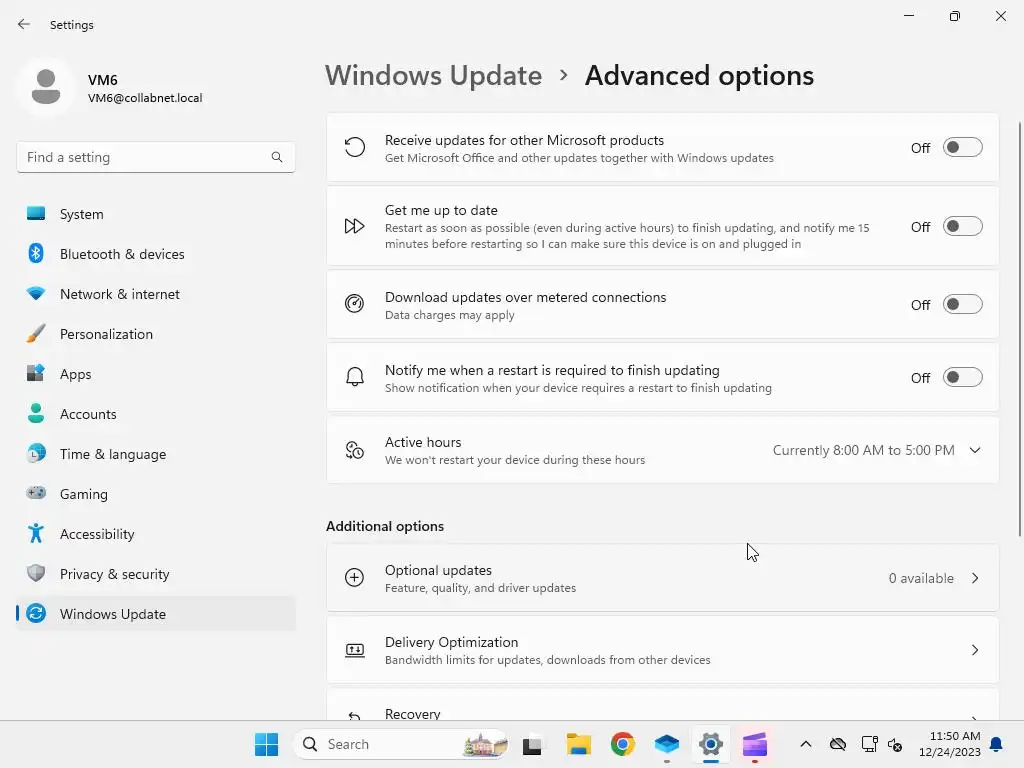Viewport: 1024px width, 768px height.
Task: Open File Explorer from the taskbar
Action: (x=579, y=744)
